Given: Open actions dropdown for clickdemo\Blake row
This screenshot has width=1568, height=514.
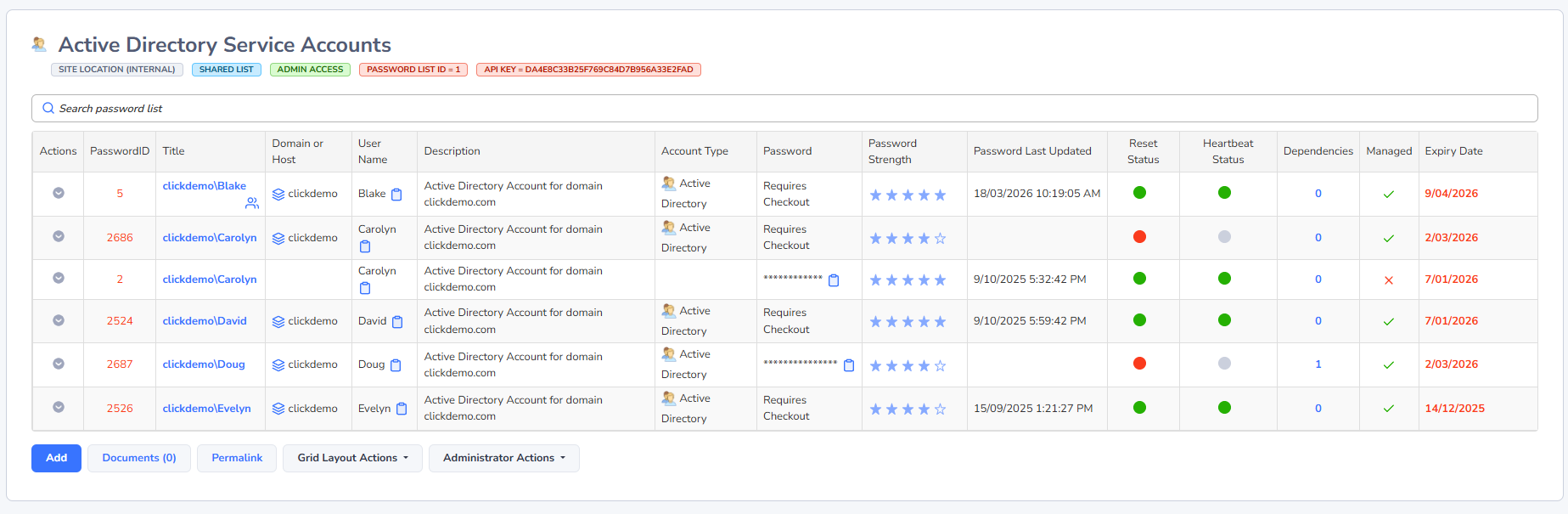Looking at the screenshot, I should (59, 193).
